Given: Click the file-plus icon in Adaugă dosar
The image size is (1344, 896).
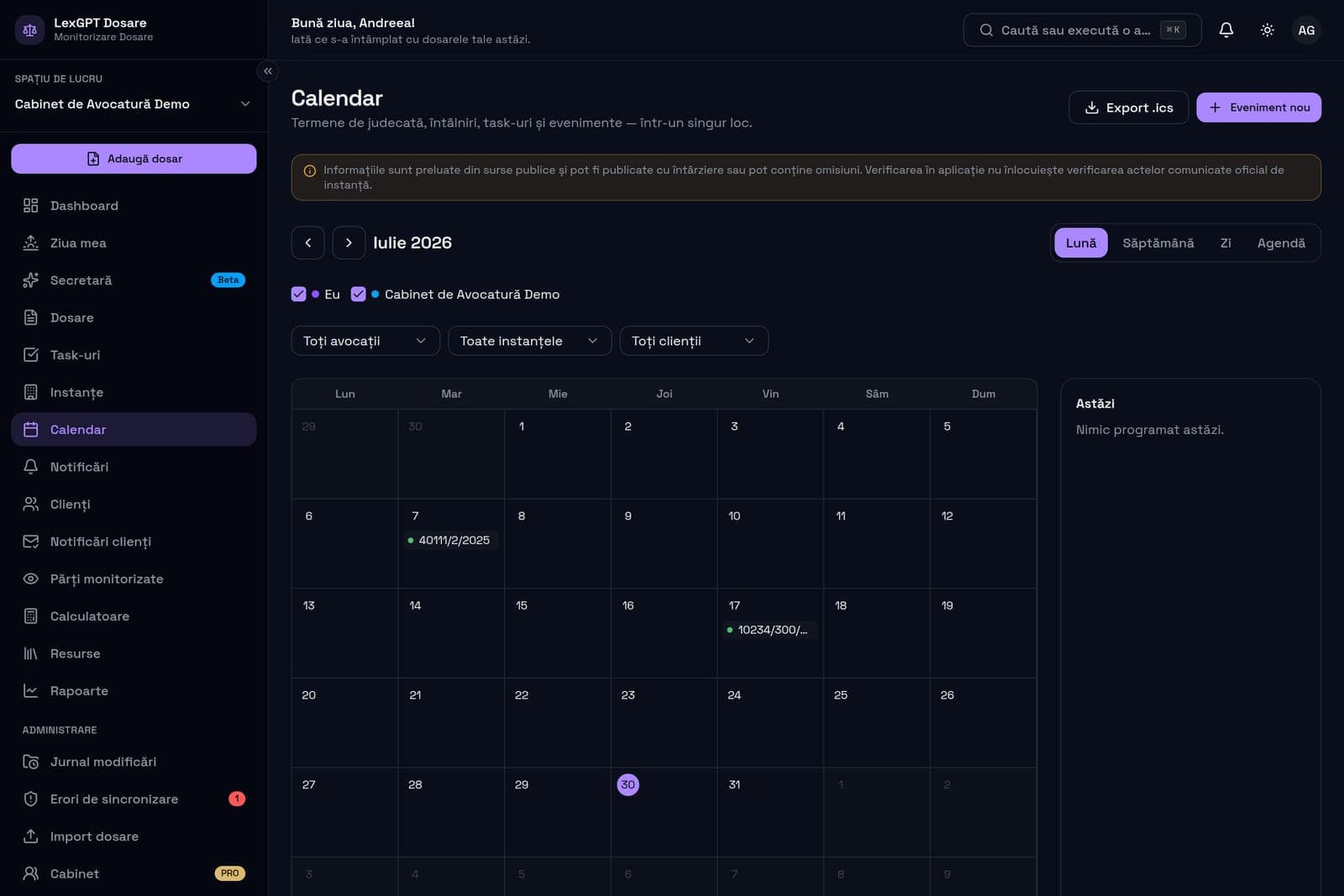Looking at the screenshot, I should pyautogui.click(x=93, y=159).
